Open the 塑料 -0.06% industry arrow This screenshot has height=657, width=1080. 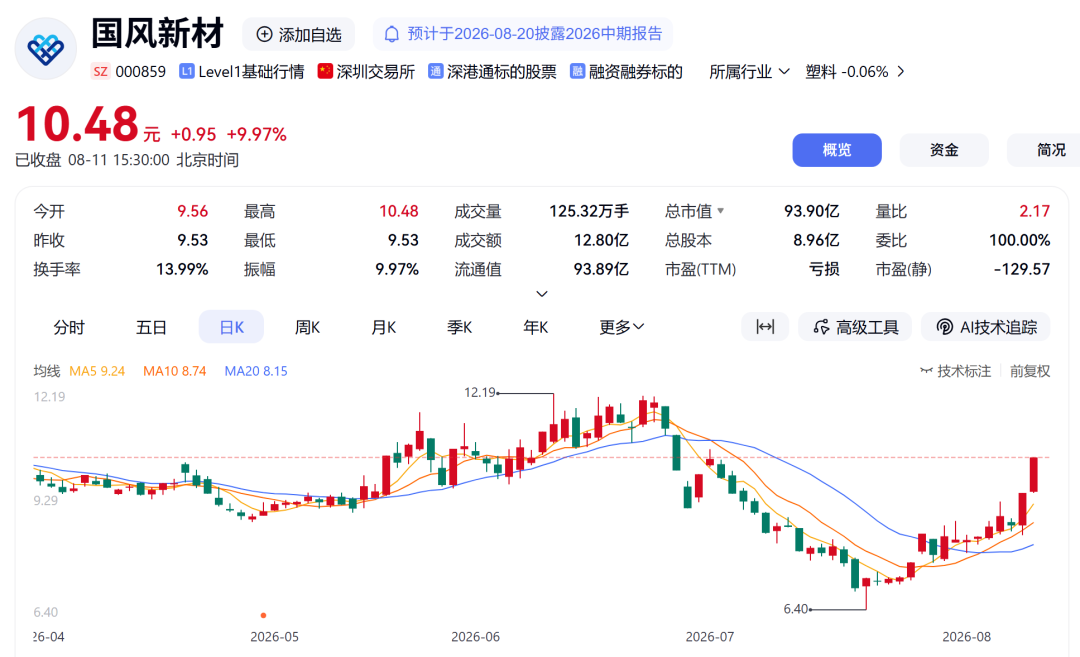pos(900,72)
